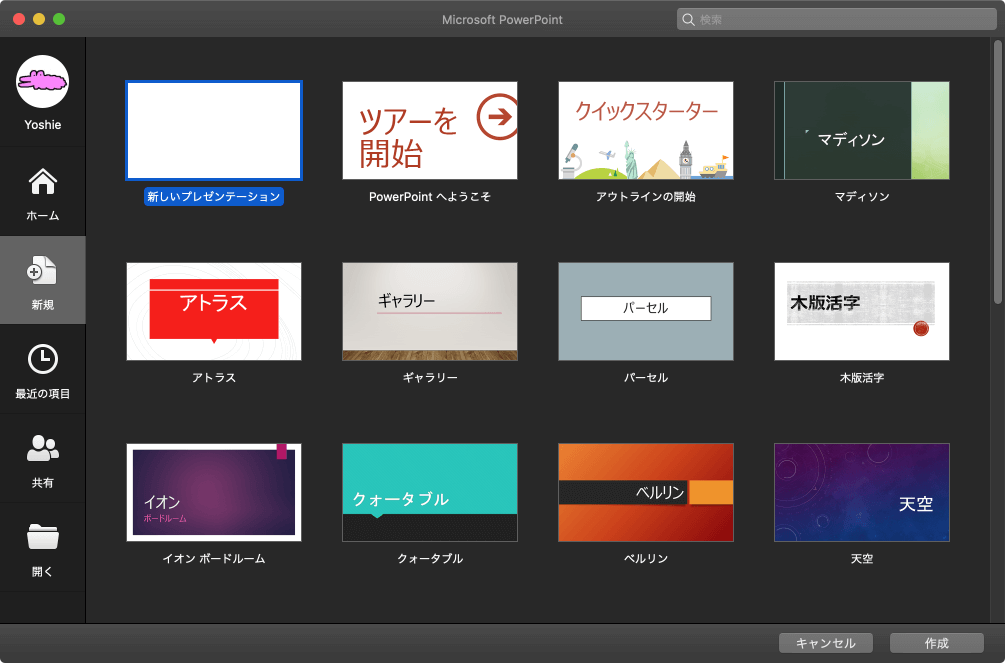Click the green zoom window button
Screen dimensions: 1005x663
point(59,19)
